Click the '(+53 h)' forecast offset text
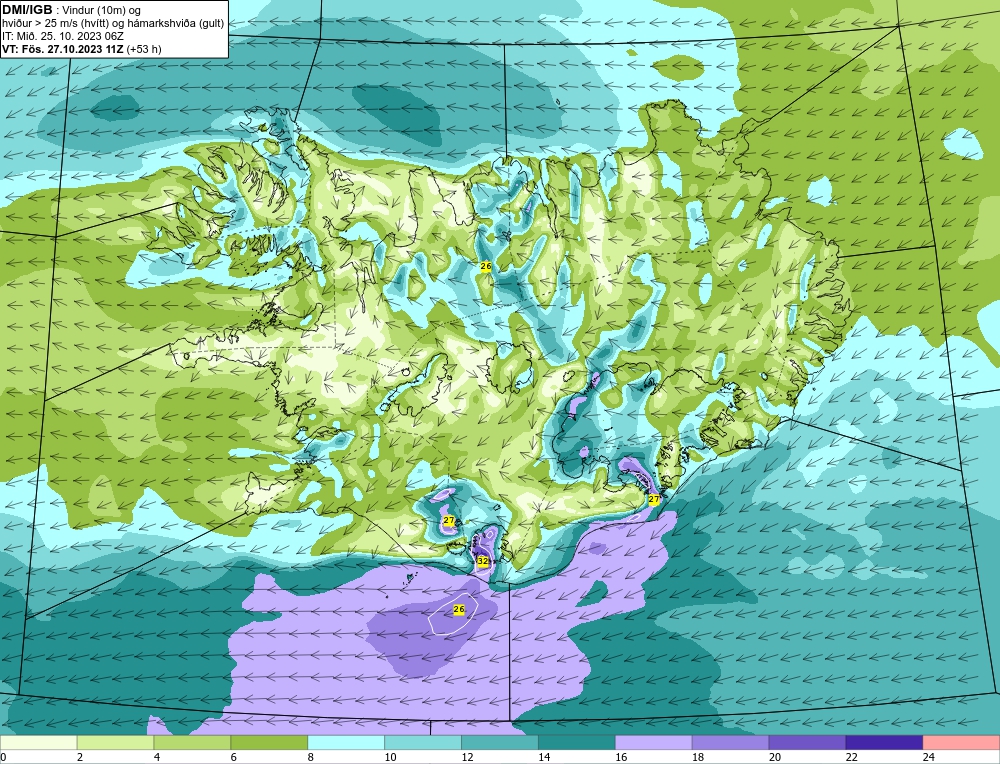This screenshot has width=1000, height=764. coord(144,48)
